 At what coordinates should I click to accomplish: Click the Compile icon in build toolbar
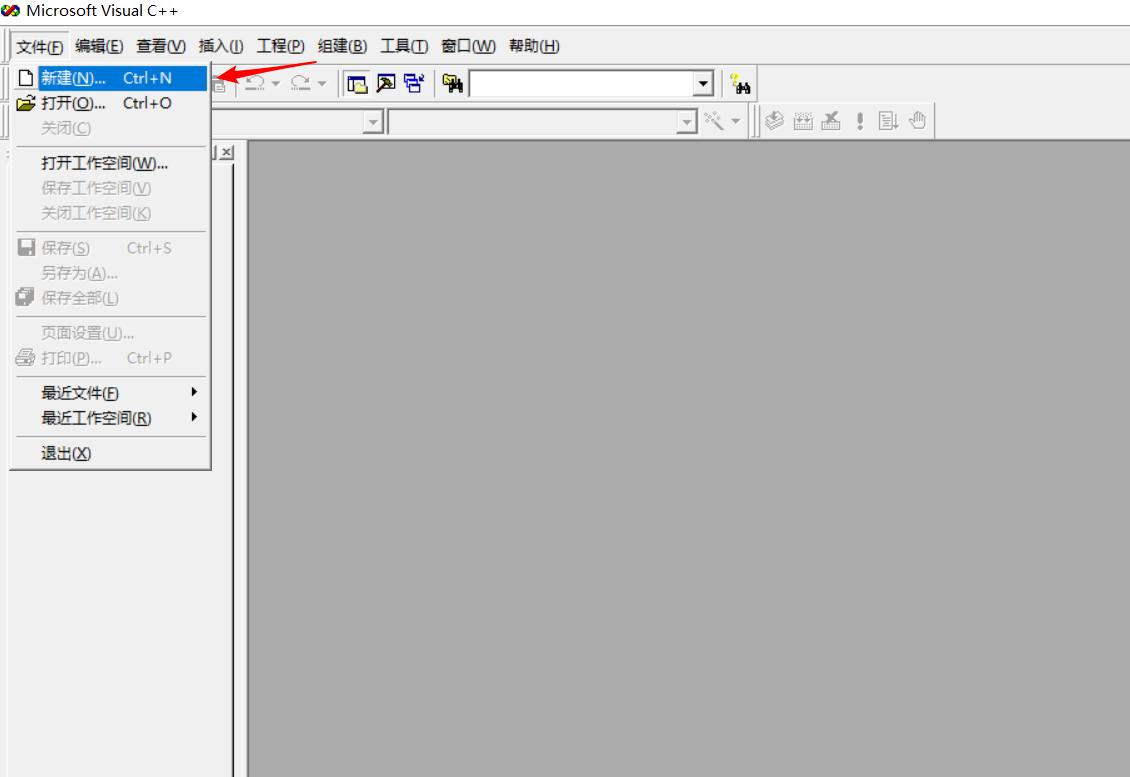(x=775, y=121)
